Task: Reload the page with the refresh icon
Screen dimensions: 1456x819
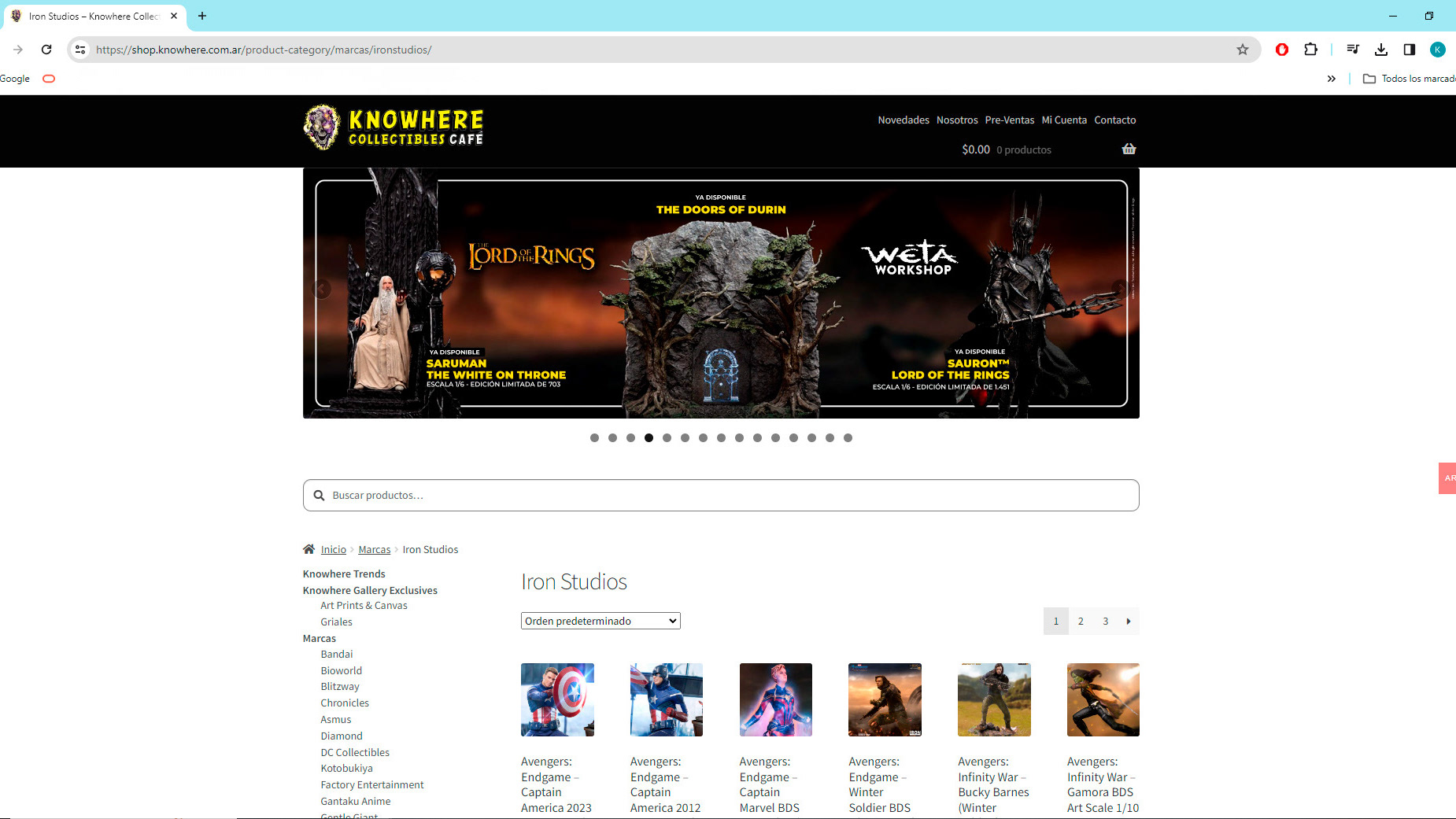Action: pyautogui.click(x=46, y=50)
